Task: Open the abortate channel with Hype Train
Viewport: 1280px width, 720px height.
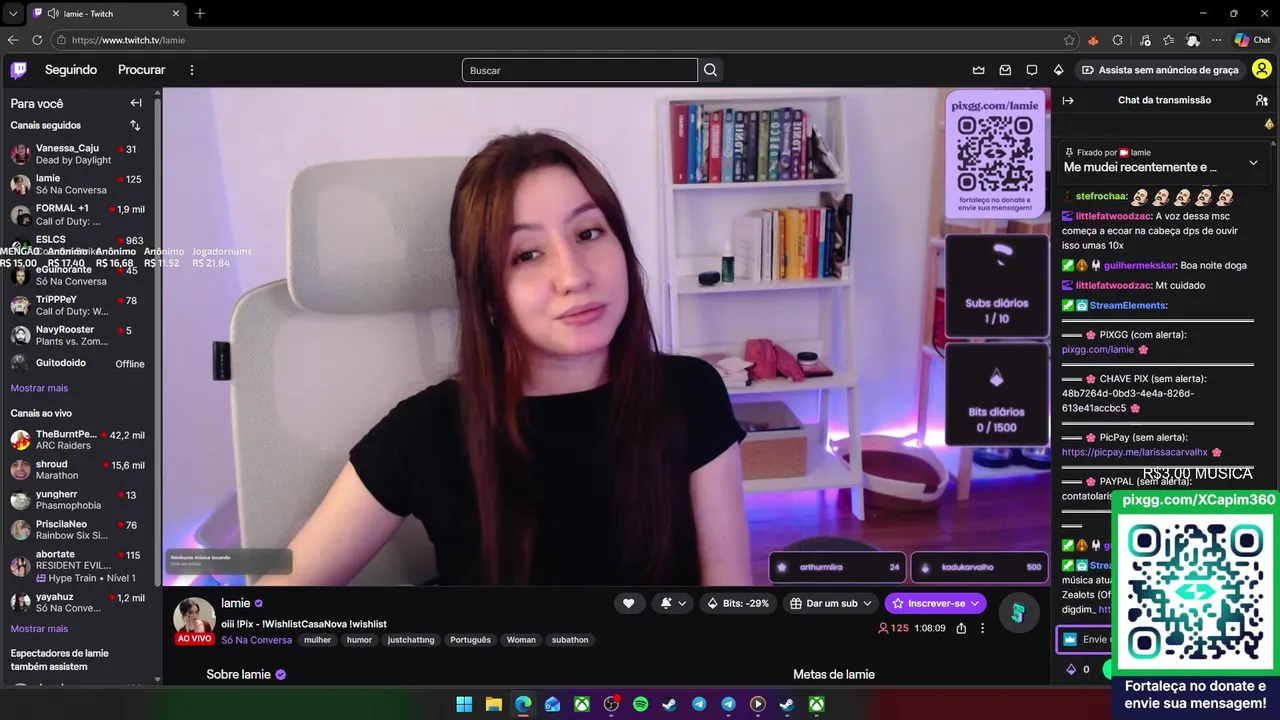Action: tap(77, 566)
